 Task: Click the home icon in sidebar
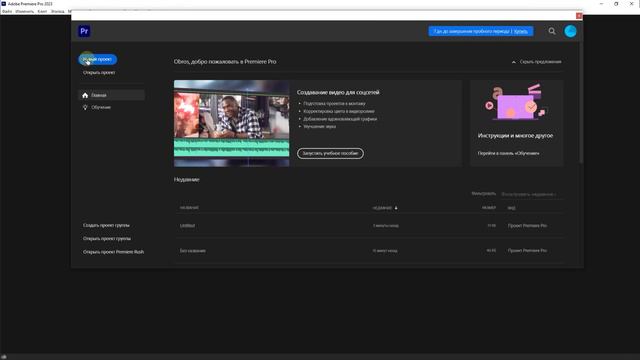pyautogui.click(x=85, y=95)
